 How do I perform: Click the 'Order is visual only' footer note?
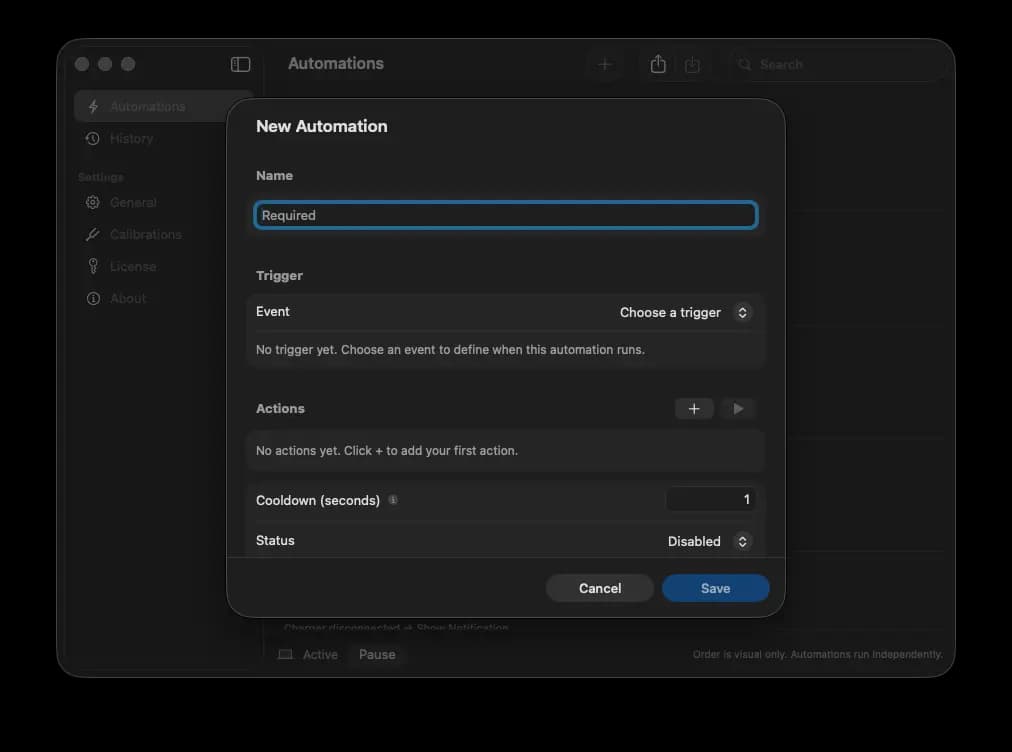818,655
